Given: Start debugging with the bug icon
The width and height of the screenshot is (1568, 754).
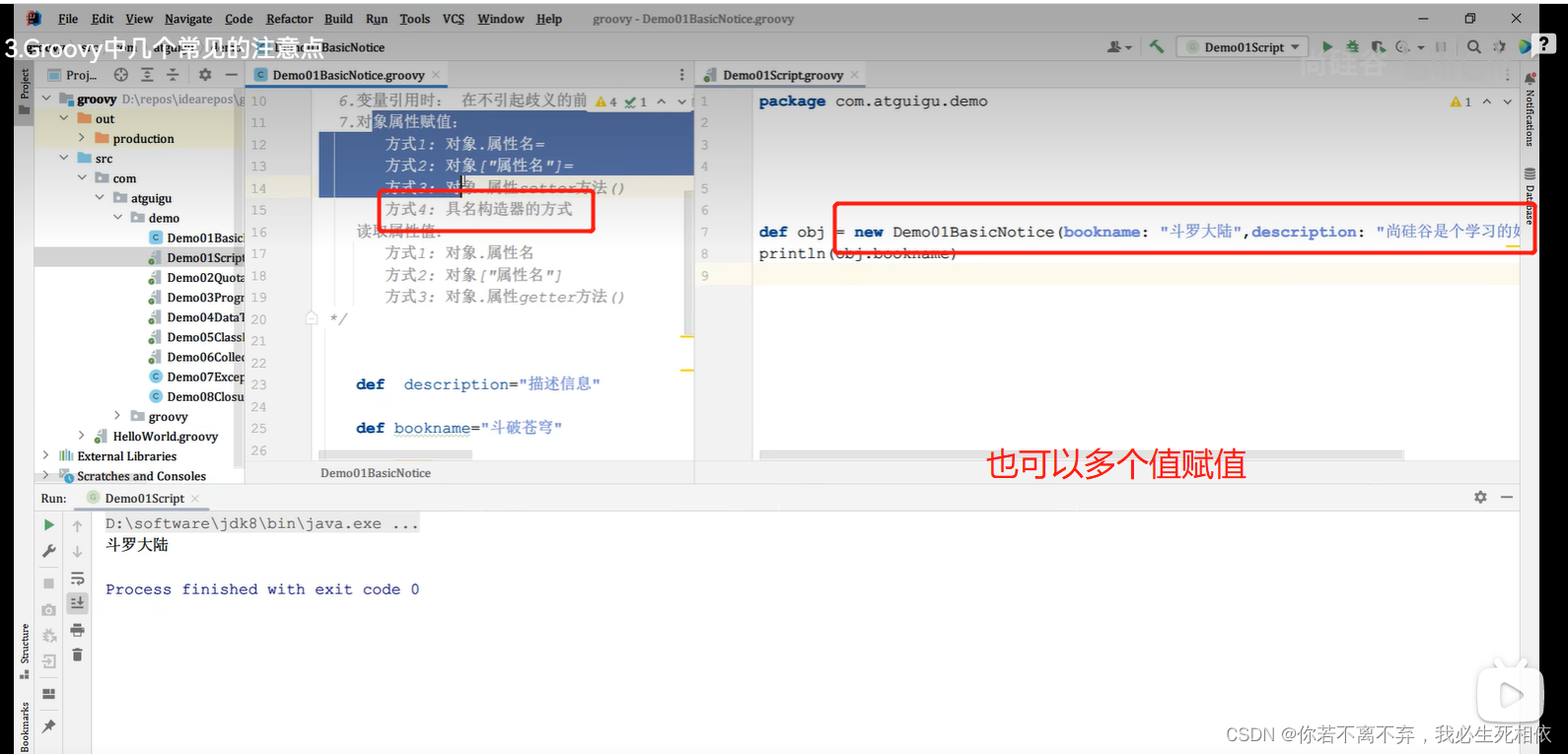Looking at the screenshot, I should point(1352,46).
